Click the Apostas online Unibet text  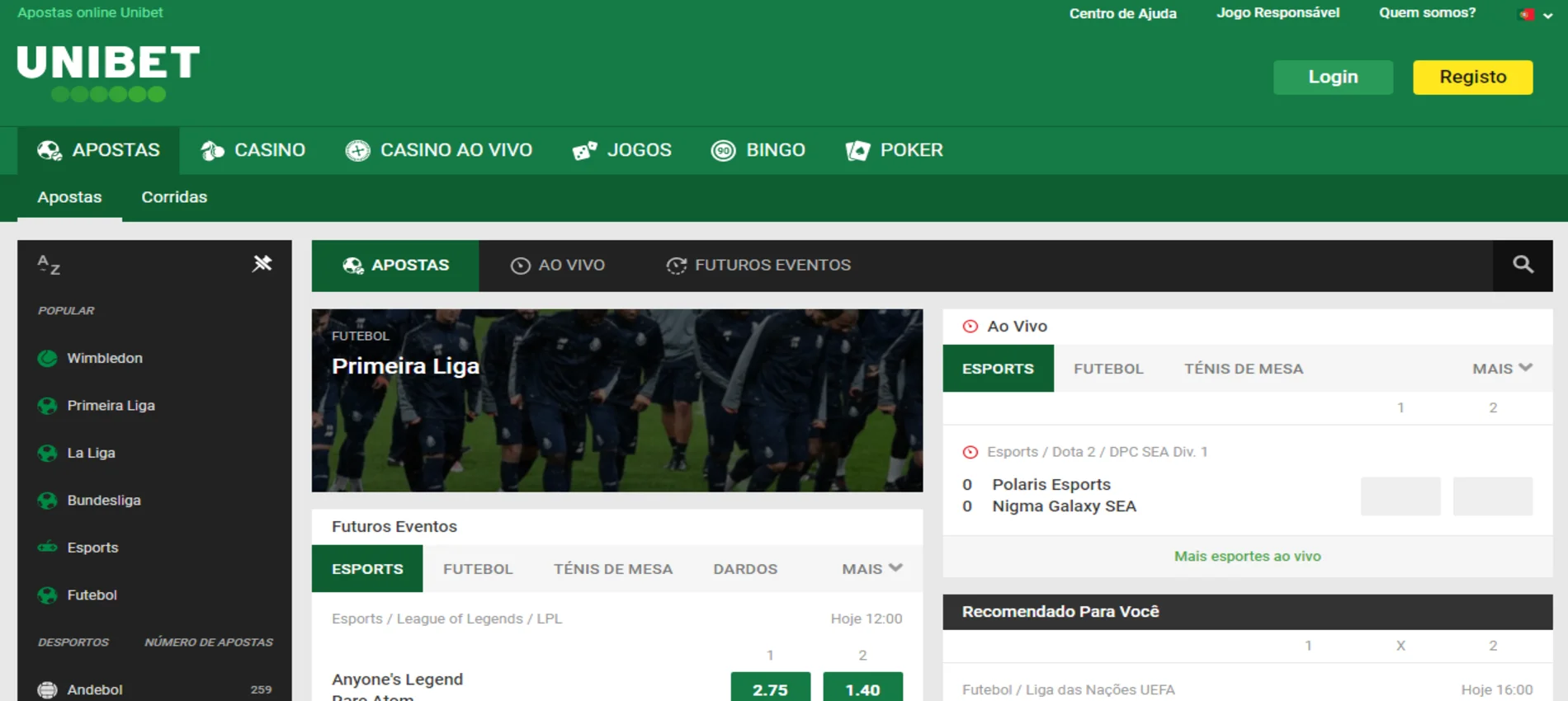tap(90, 12)
